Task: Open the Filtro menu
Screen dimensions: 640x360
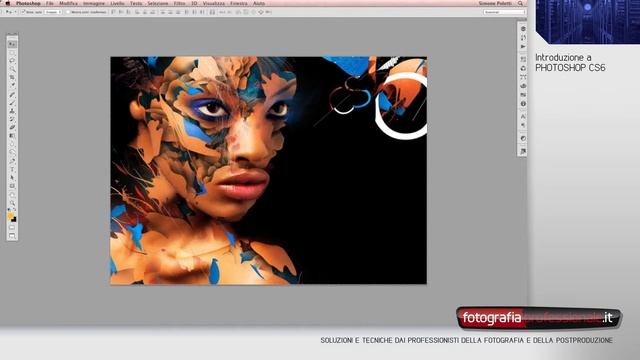Action: coord(179,3)
